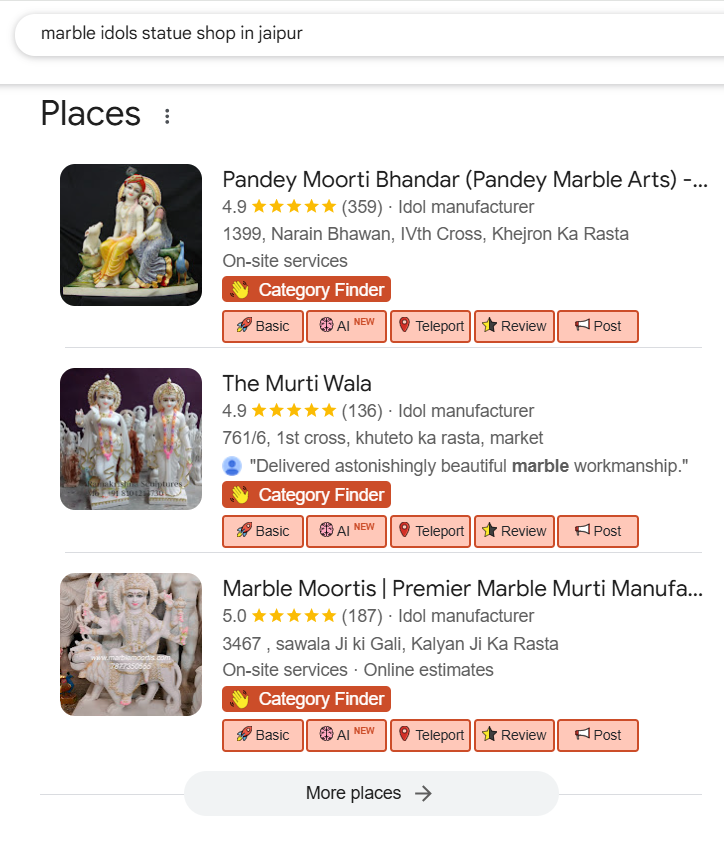View the Durga on lion idol thumbnail
This screenshot has width=724, height=864.
(131, 644)
